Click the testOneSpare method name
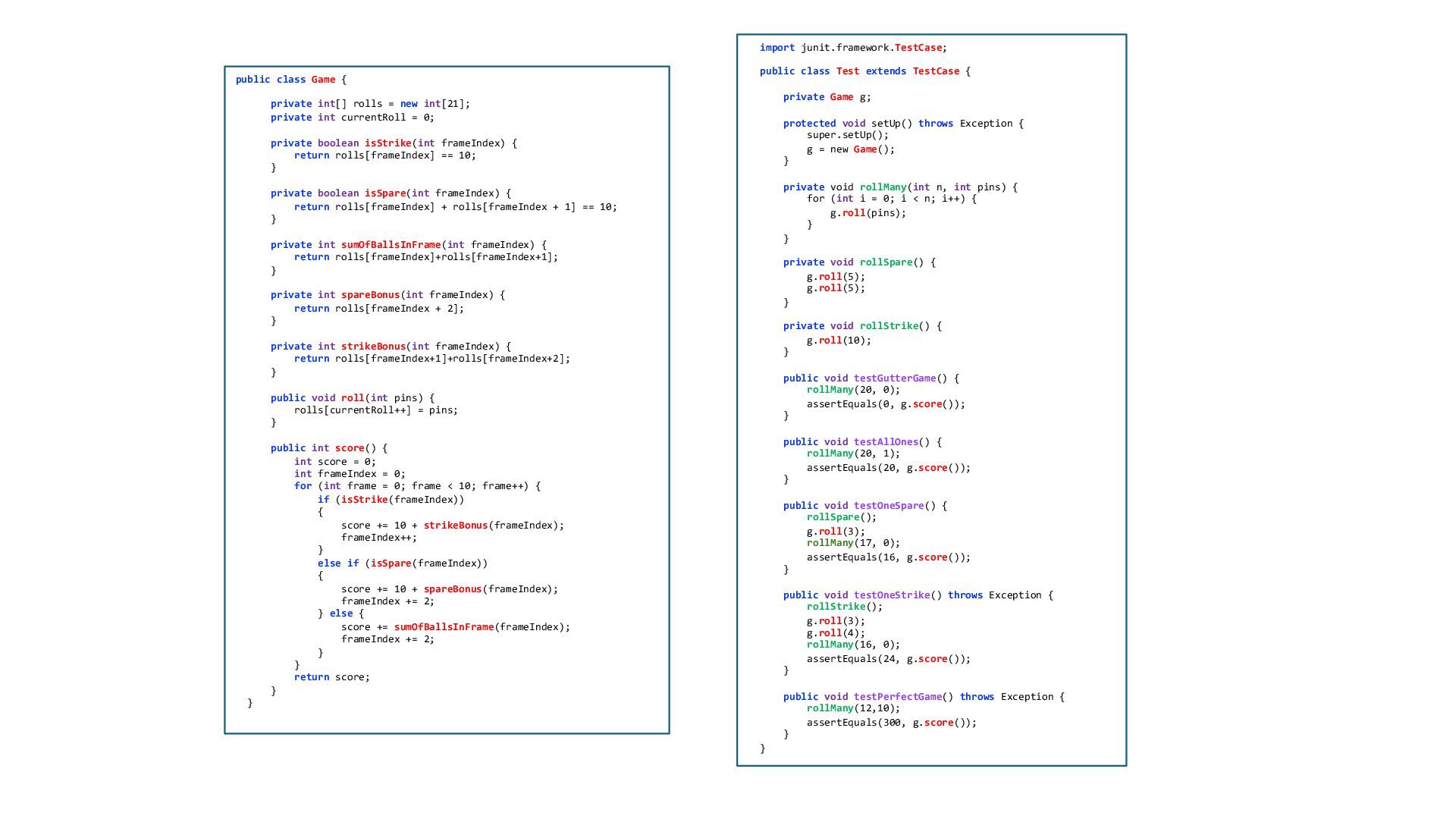The height and width of the screenshot is (819, 1456). coord(889,506)
